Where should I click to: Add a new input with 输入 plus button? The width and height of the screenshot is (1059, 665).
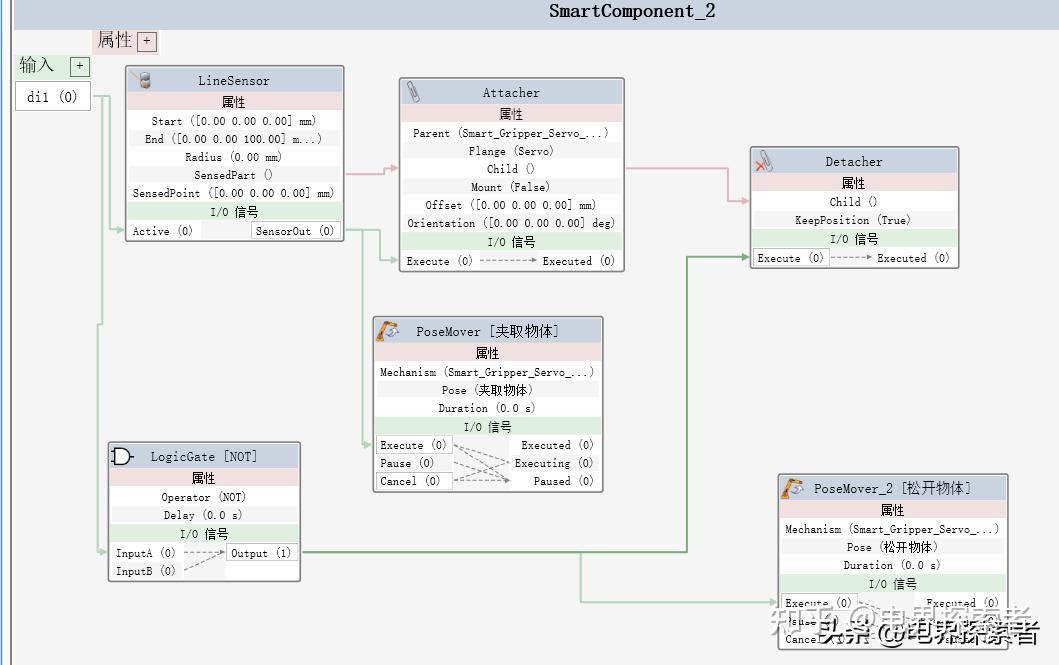[x=80, y=66]
